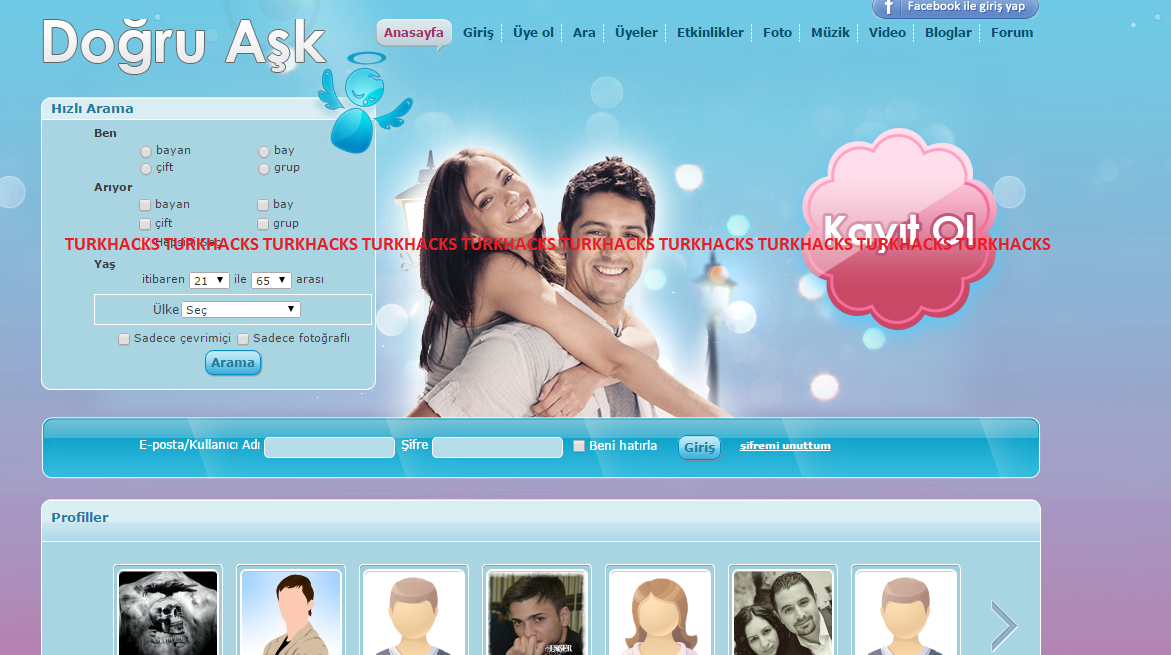
Task: Select the 'bayan' radio under Ben
Action: pyautogui.click(x=146, y=152)
